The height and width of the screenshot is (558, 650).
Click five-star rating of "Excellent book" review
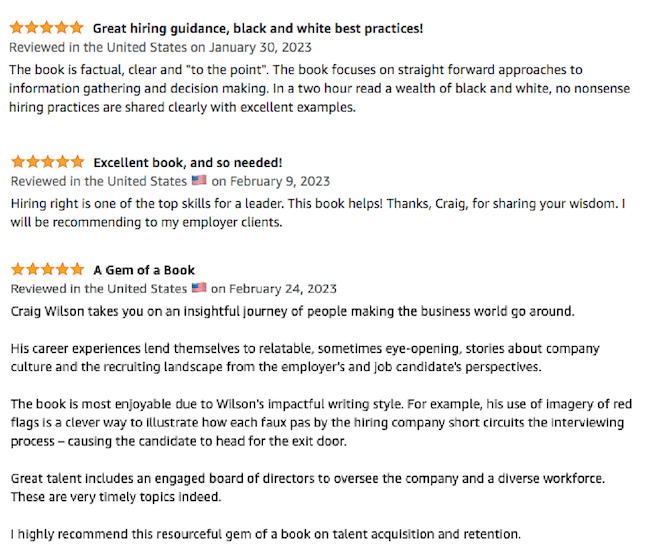pos(46,162)
